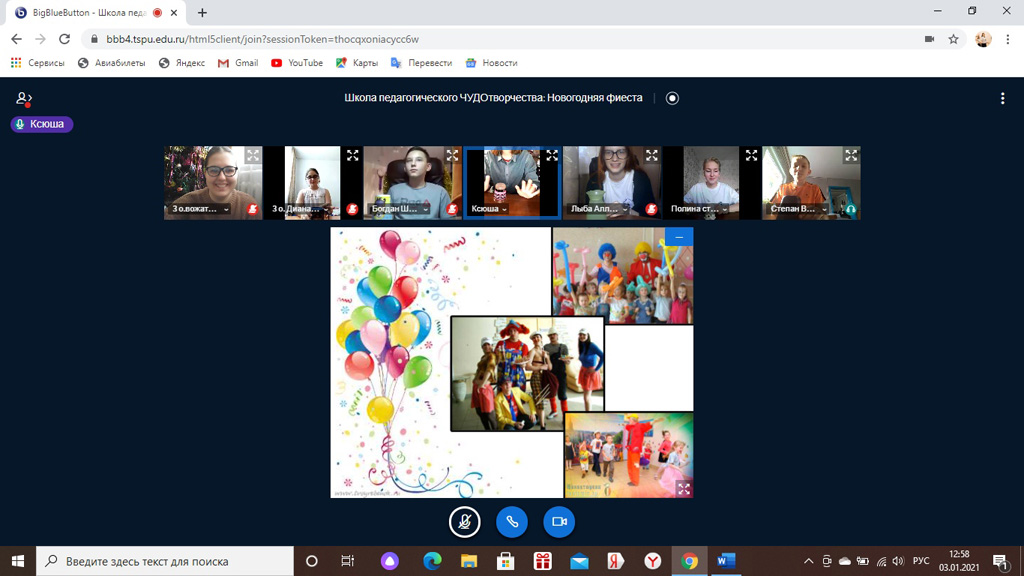This screenshot has width=1024, height=576.
Task: Open the YouTube bookmark
Action: click(x=297, y=63)
